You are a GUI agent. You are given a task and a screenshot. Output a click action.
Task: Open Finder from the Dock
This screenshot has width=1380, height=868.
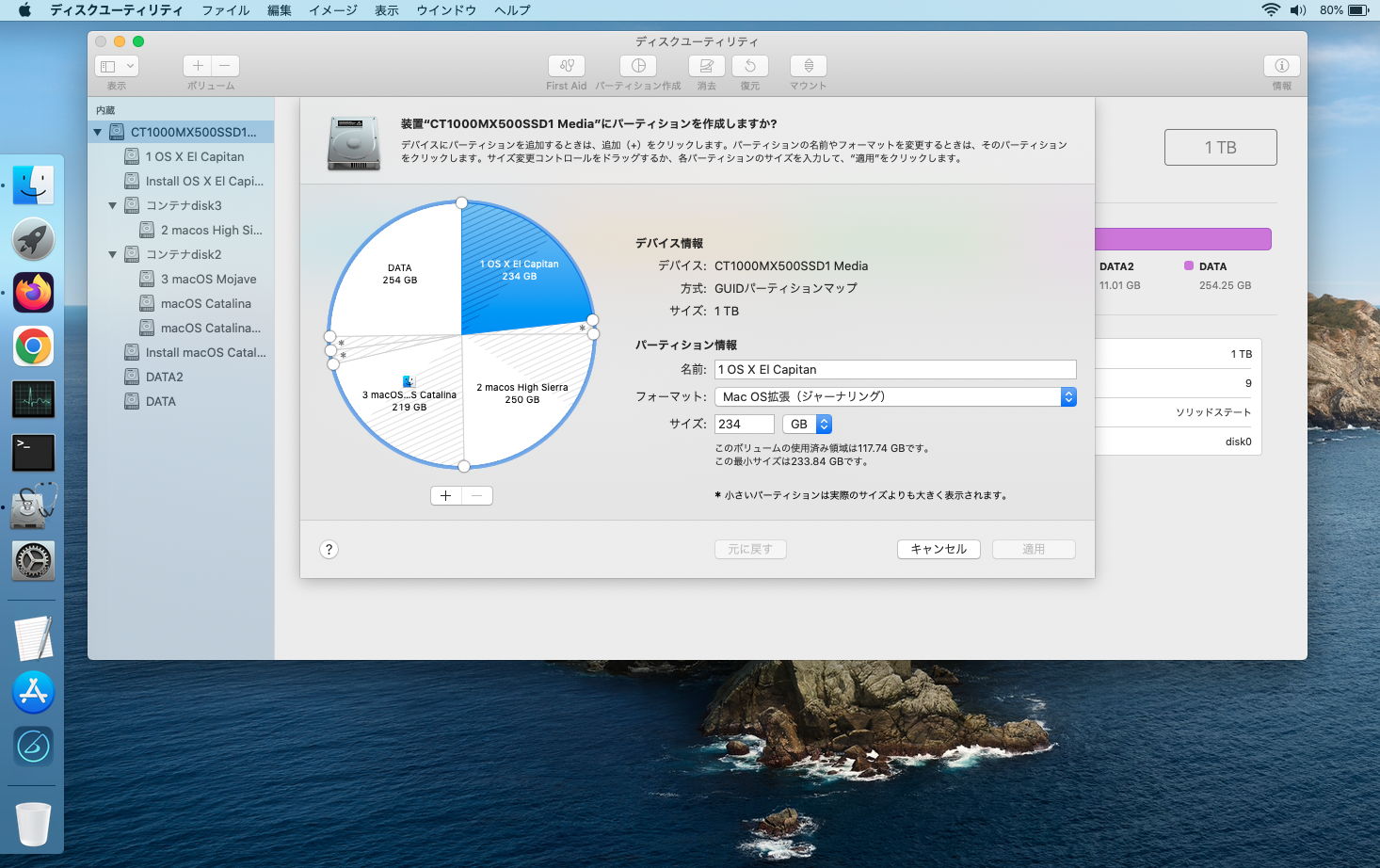33,185
